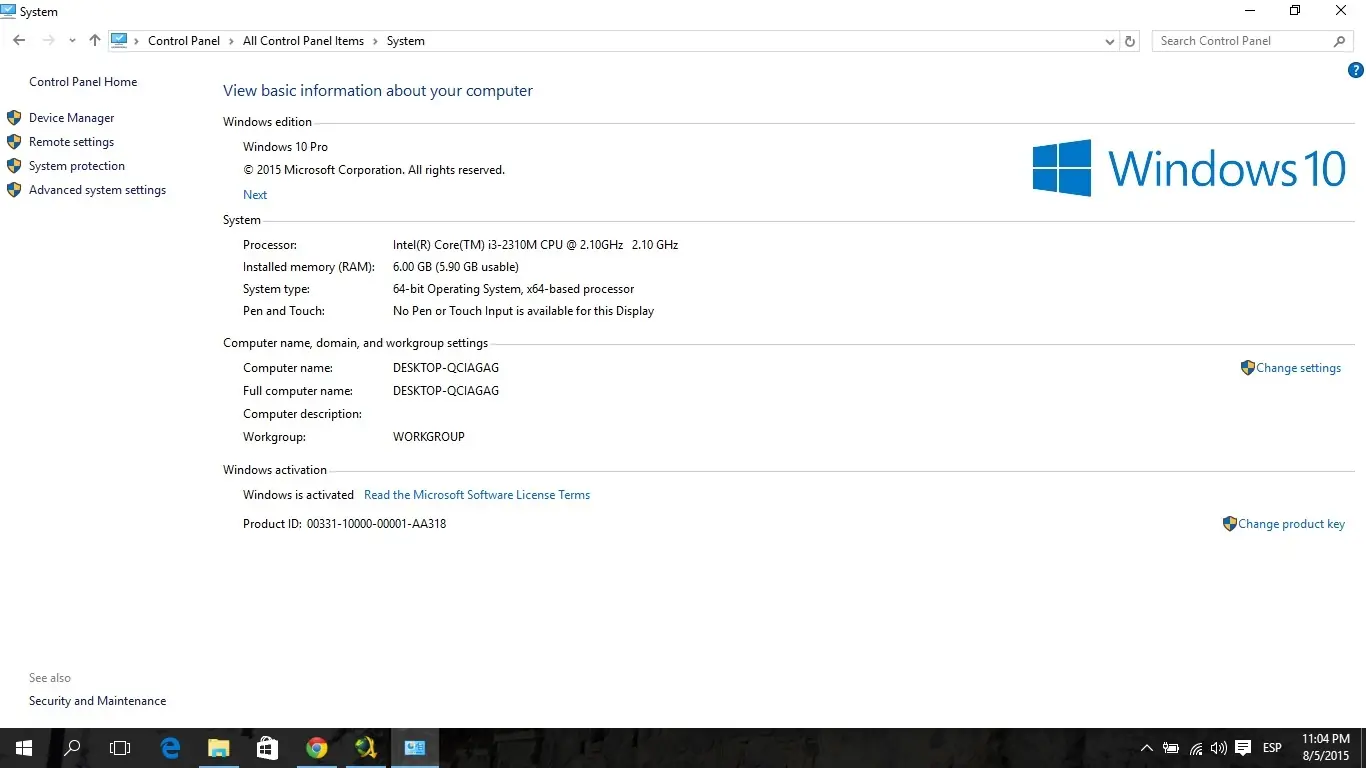This screenshot has height=768, width=1366.
Task: Open File Explorer from the taskbar
Action: tap(218, 747)
